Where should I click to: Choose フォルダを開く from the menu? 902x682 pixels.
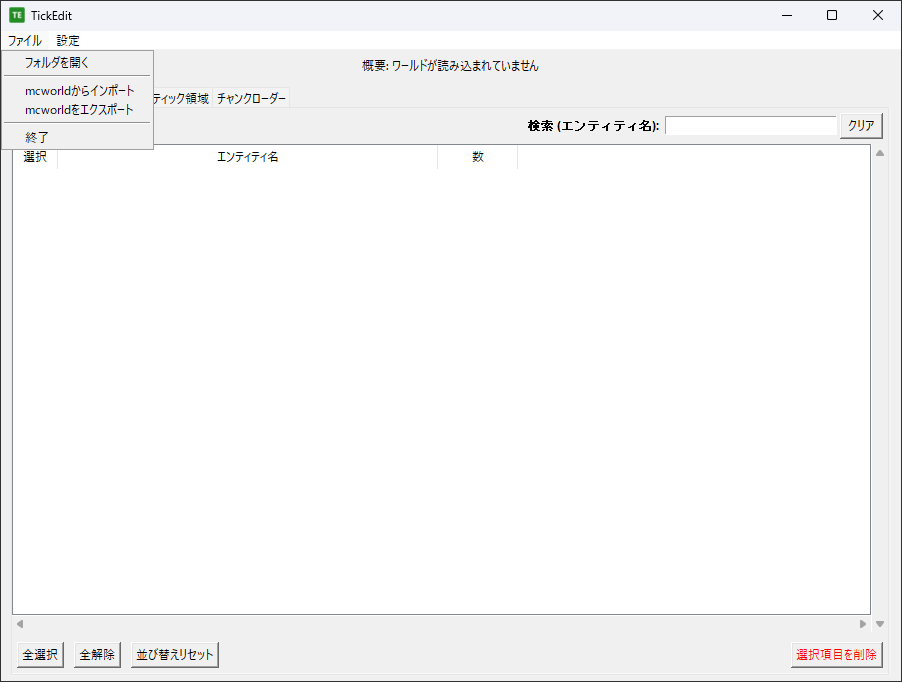point(78,63)
